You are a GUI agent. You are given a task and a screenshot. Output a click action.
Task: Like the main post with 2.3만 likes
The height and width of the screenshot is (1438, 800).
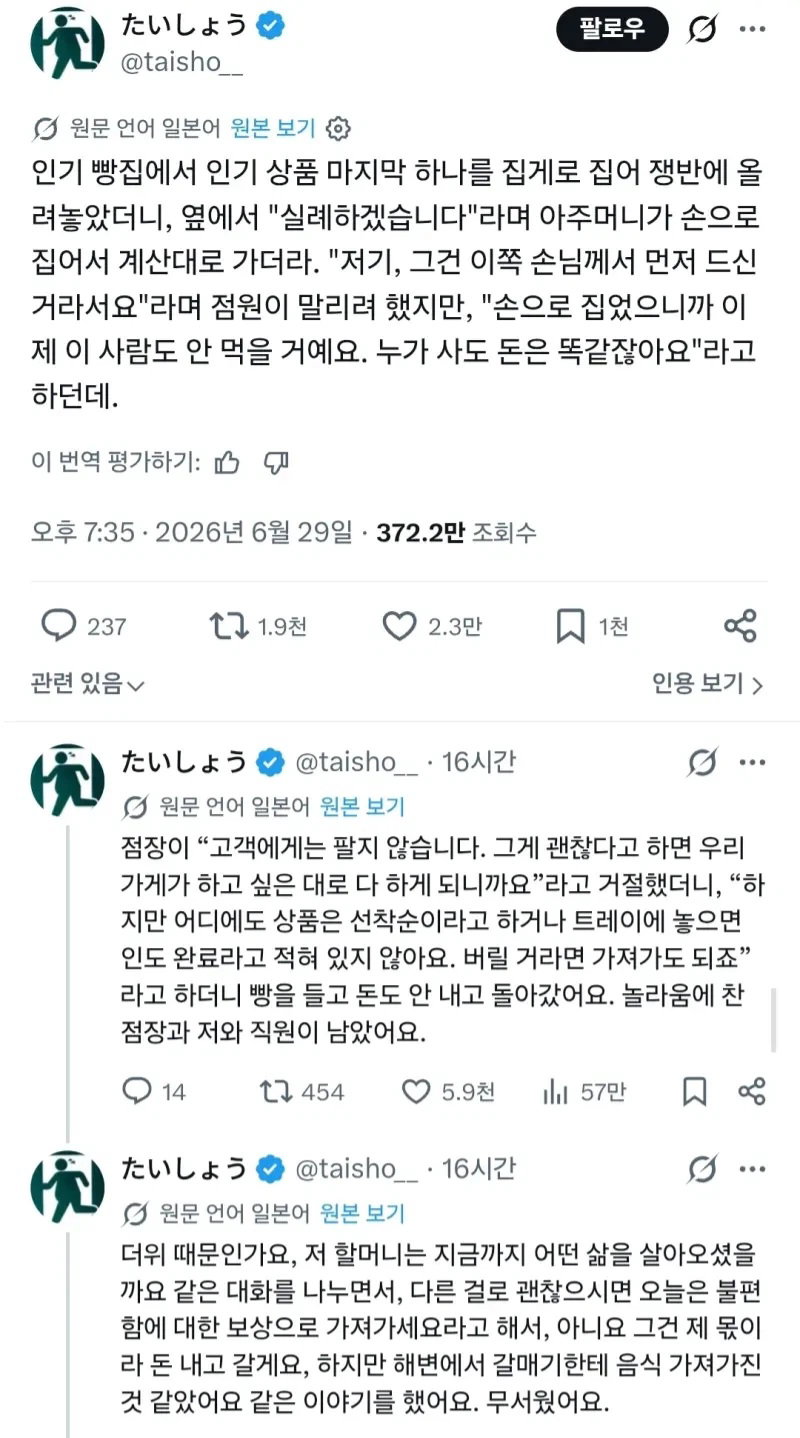coord(399,627)
